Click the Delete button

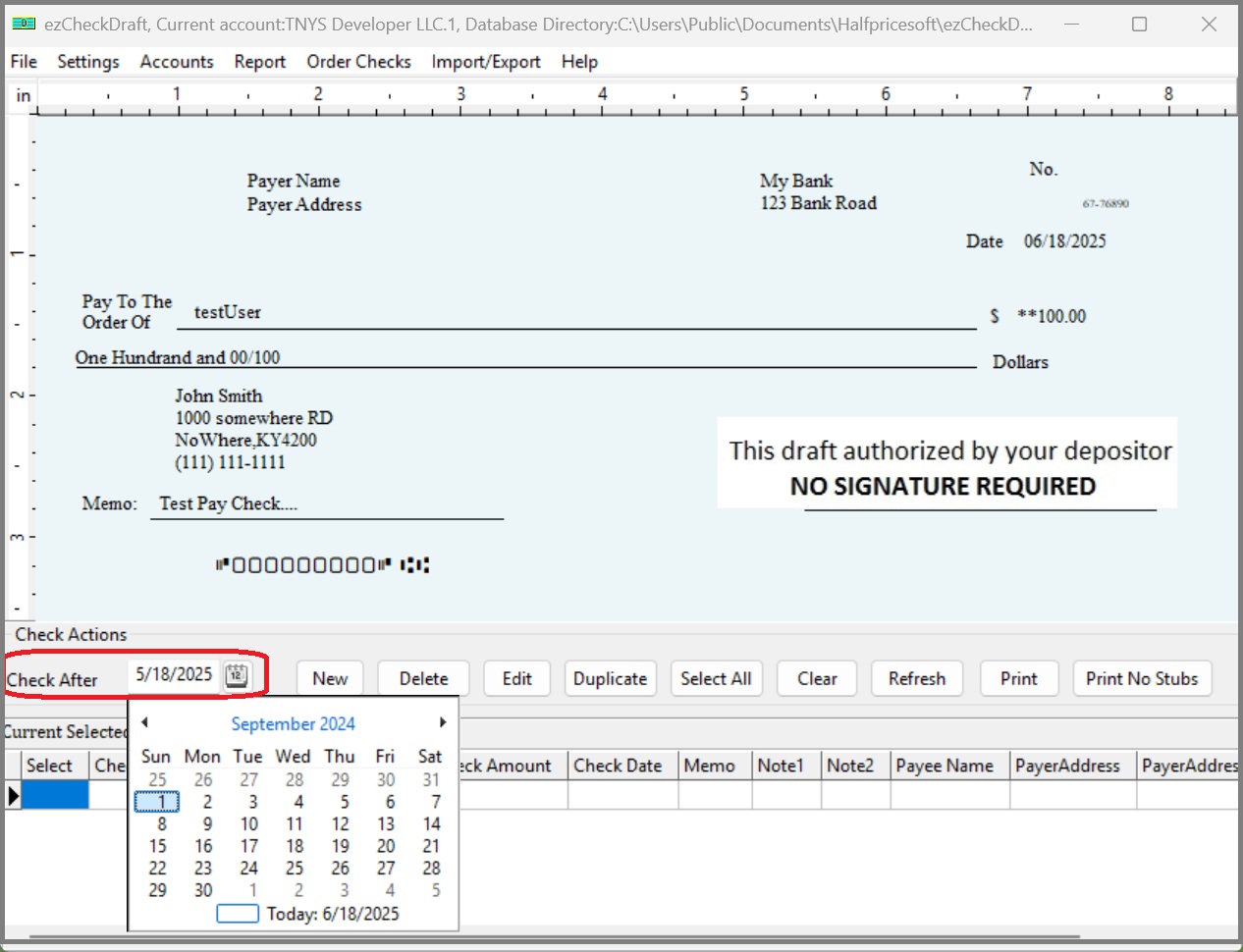click(x=423, y=678)
